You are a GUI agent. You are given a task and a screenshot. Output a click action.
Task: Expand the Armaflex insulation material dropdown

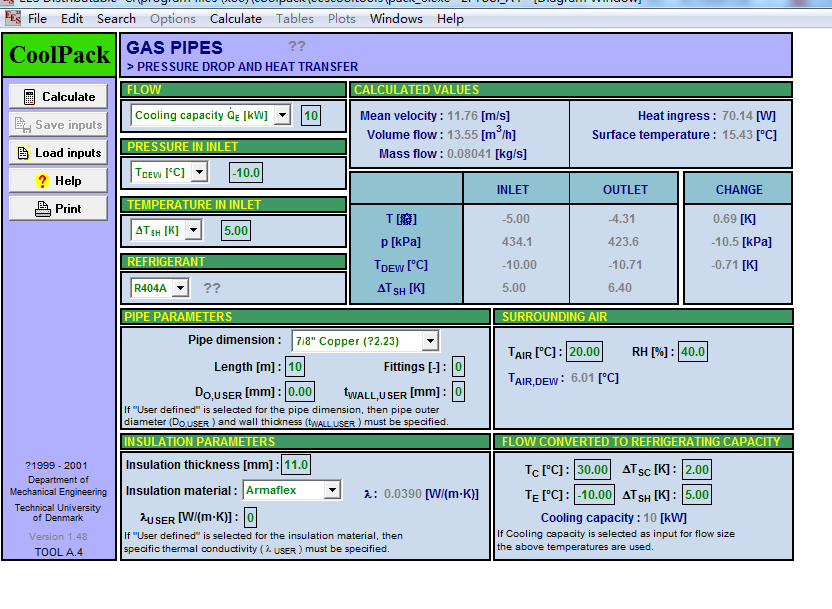click(x=332, y=490)
